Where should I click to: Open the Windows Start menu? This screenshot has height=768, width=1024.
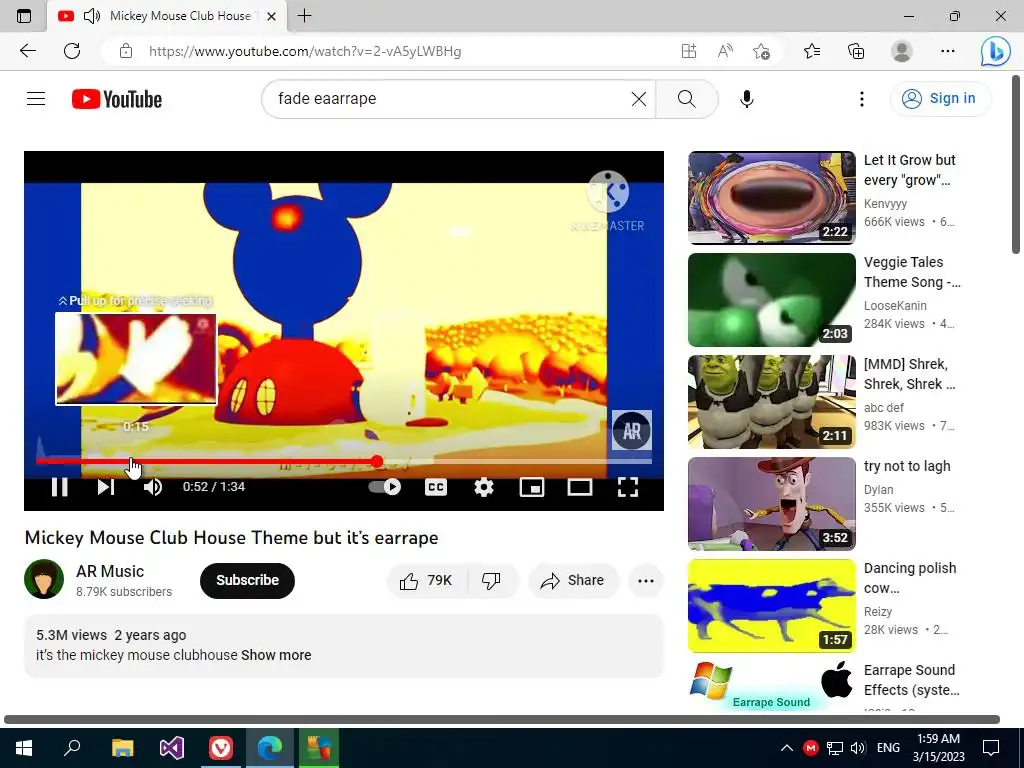click(x=24, y=748)
